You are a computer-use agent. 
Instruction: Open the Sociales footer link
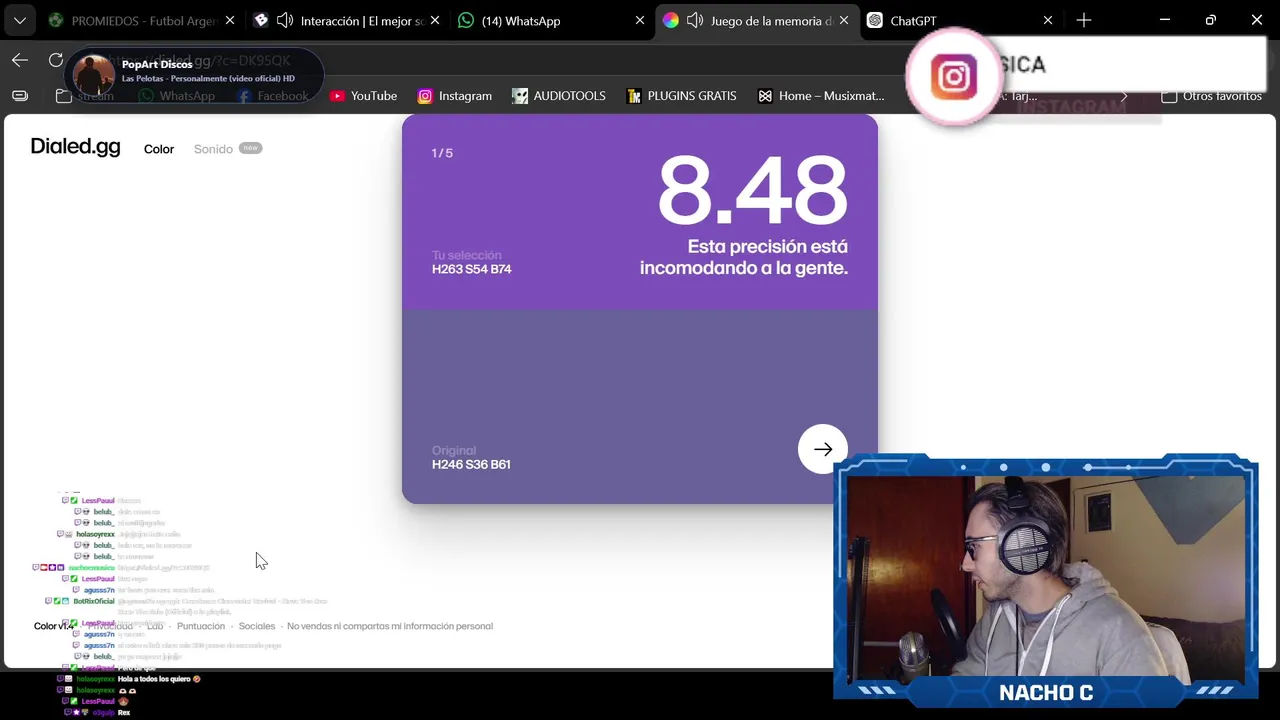click(x=257, y=626)
